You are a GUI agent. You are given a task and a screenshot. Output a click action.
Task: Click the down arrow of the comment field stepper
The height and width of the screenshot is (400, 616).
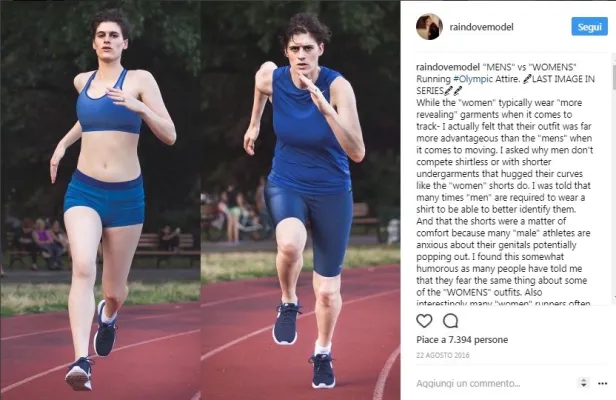(x=583, y=385)
